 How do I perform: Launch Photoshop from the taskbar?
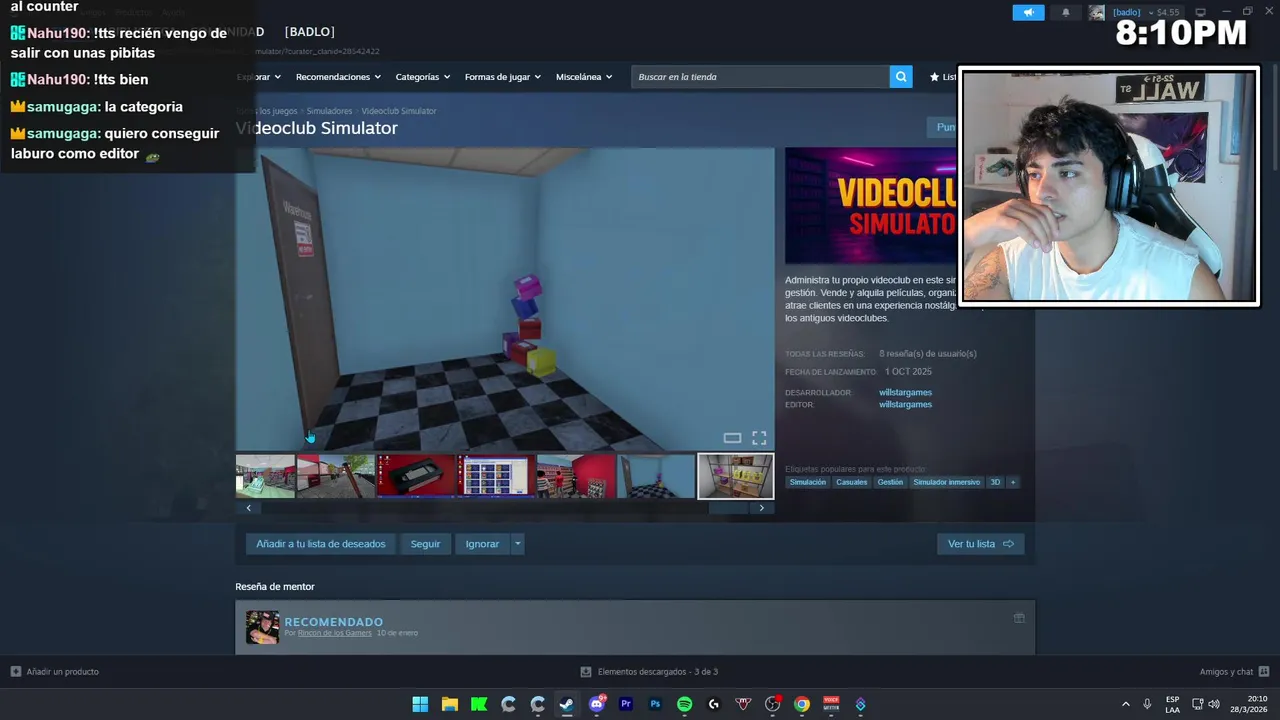coord(655,704)
